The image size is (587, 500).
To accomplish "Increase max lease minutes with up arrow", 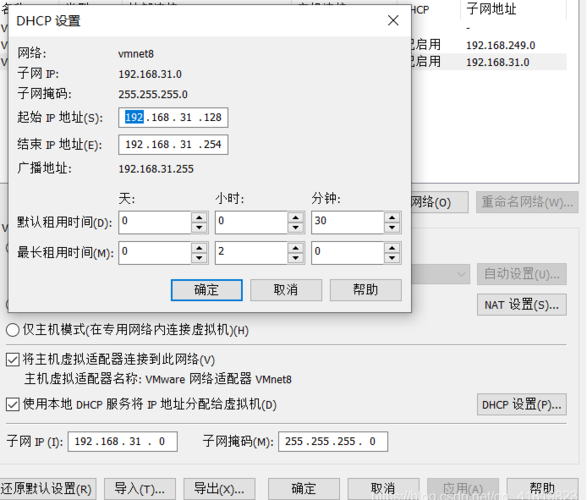I will click(392, 248).
